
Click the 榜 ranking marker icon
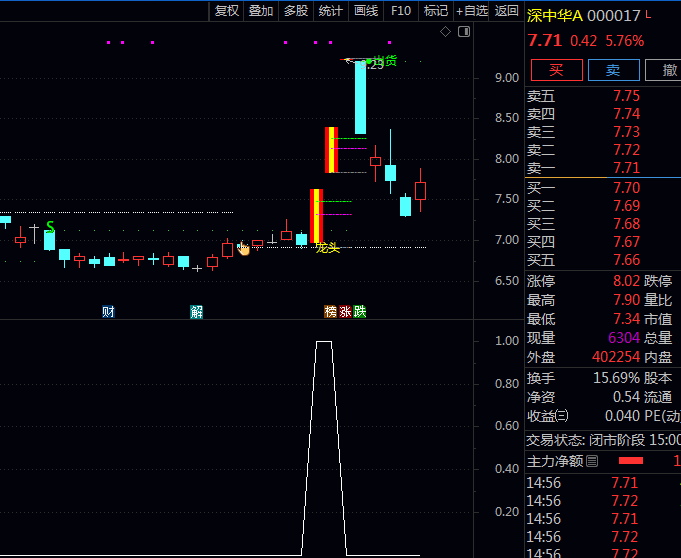pyautogui.click(x=331, y=312)
